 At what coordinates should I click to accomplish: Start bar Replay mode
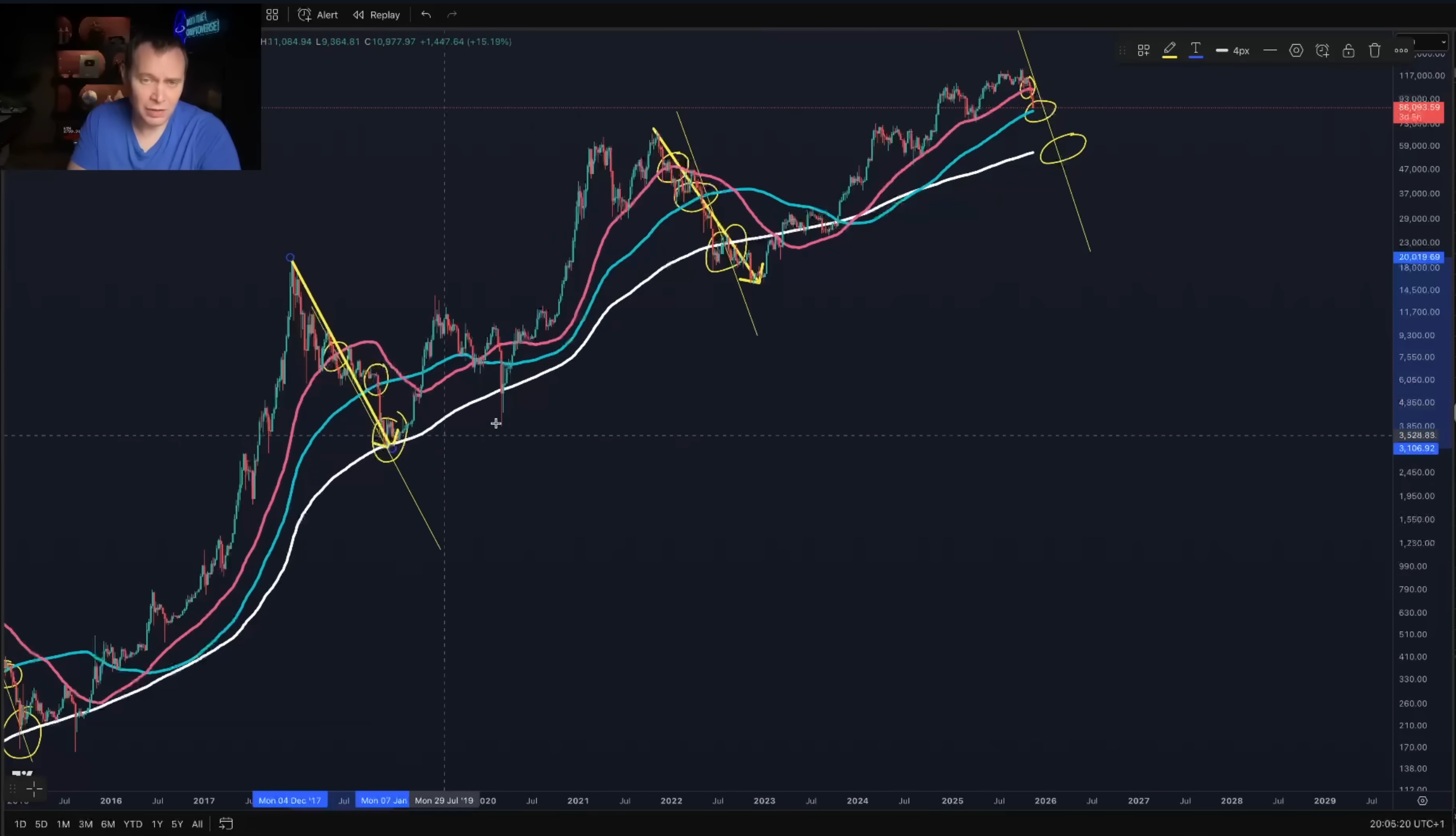[377, 15]
